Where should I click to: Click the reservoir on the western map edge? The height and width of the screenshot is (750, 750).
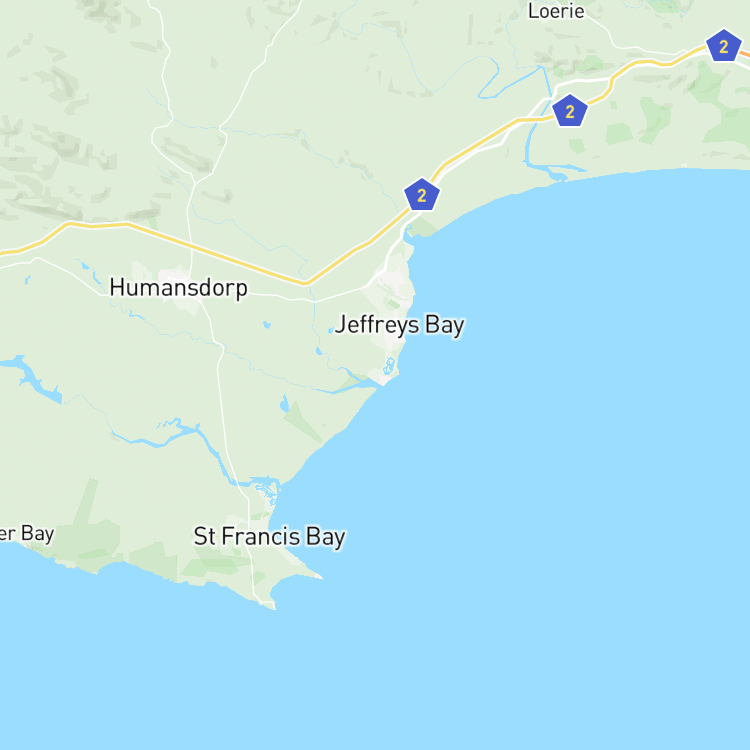click(x=33, y=379)
